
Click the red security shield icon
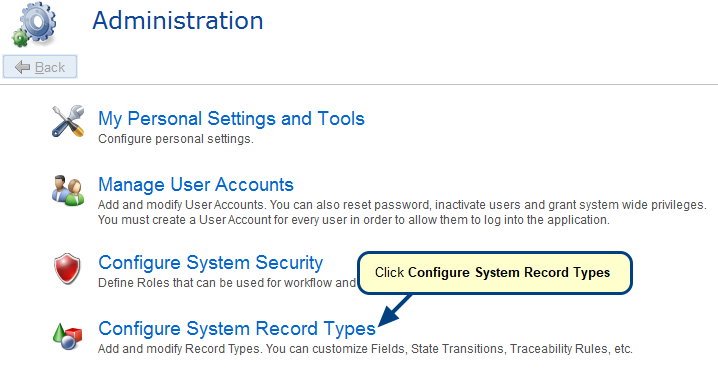67,268
